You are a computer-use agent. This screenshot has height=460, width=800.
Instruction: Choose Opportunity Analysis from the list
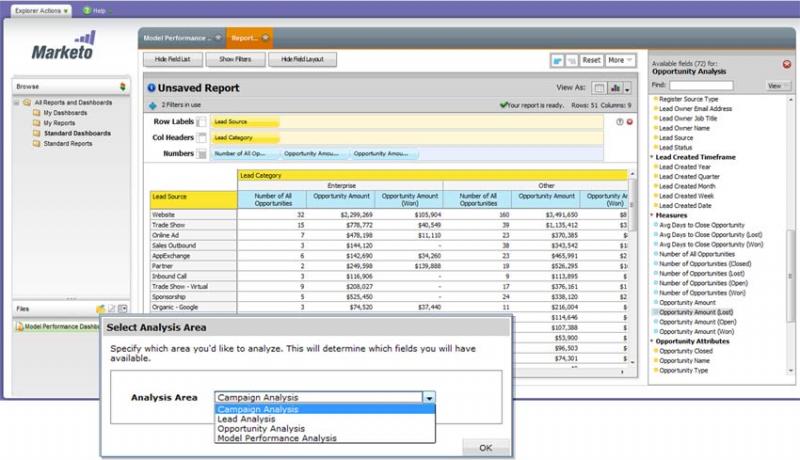(x=262, y=428)
